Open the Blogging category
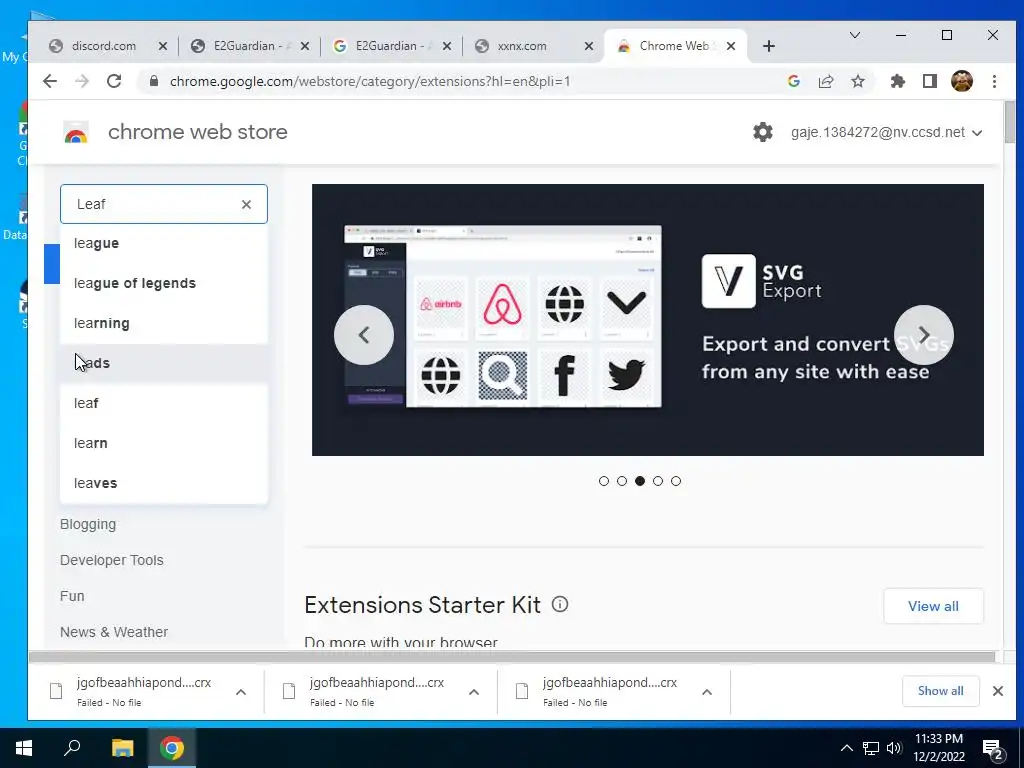Screen dimensions: 1024x768 point(88,524)
